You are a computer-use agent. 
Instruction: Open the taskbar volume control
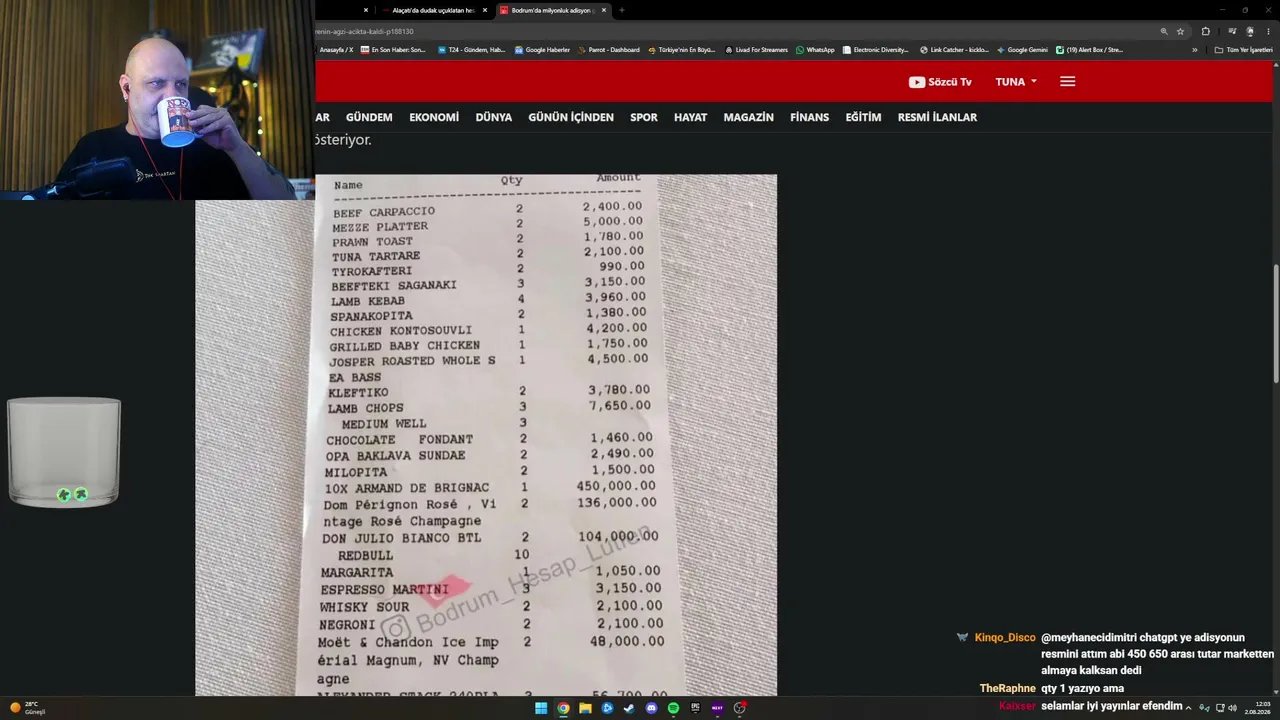click(1232, 708)
